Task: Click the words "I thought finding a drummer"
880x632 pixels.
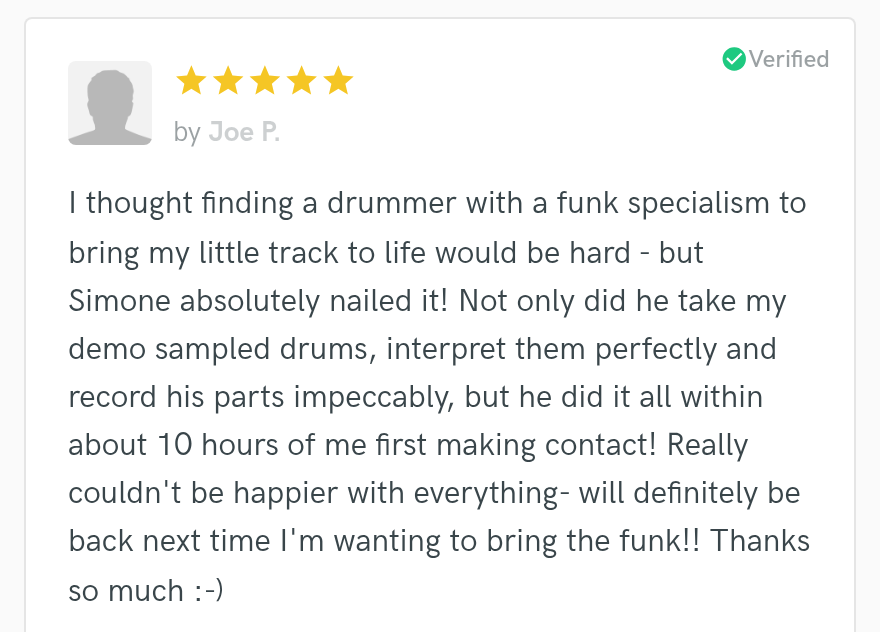Action: tap(263, 203)
